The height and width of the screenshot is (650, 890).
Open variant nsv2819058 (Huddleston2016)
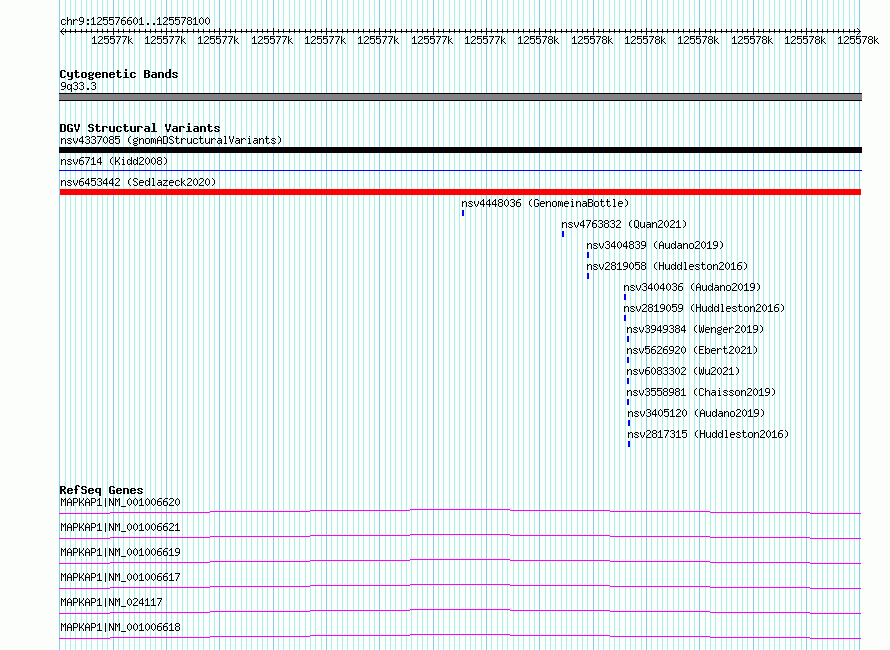coord(667,266)
